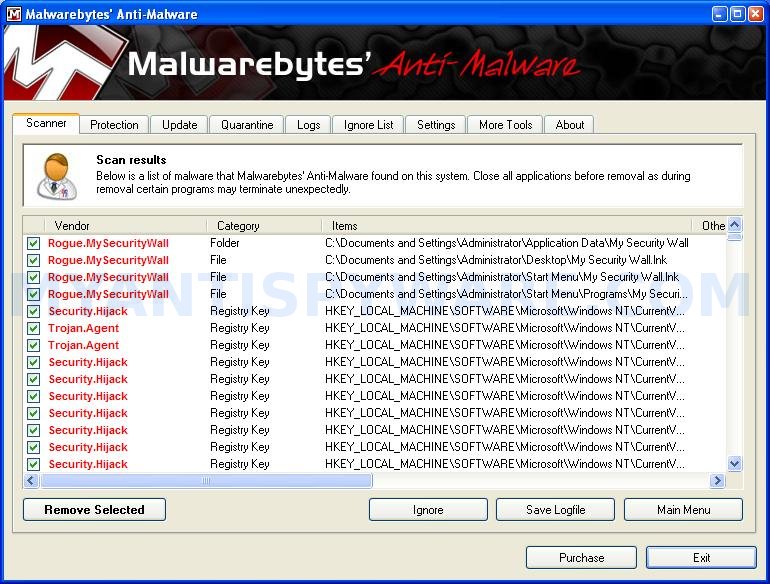Uncheck the first Security.Hijack registry key entry

[33, 311]
